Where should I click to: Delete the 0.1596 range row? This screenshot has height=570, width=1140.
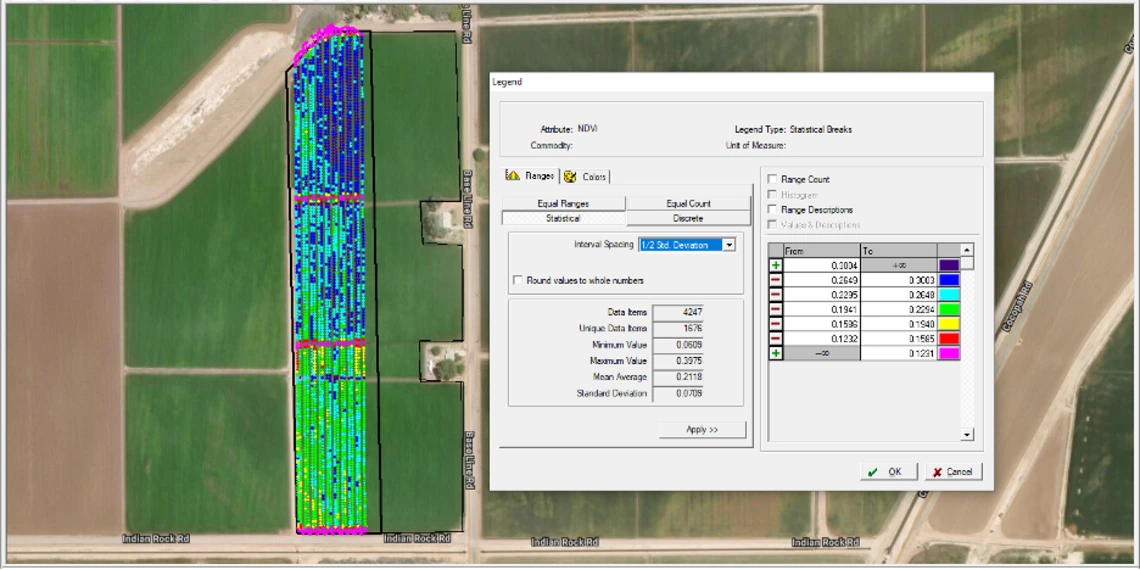click(x=776, y=324)
